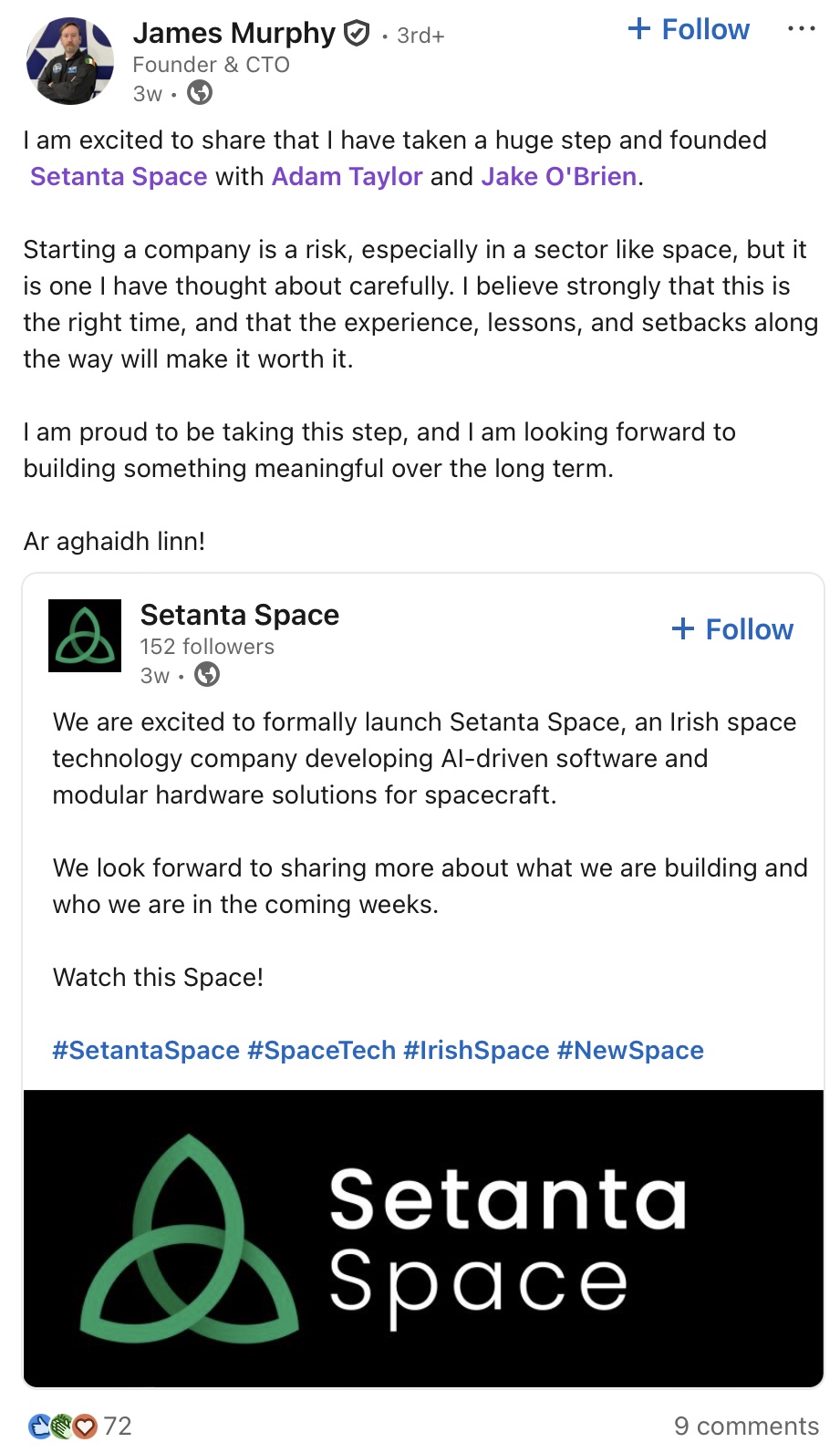Click the Setanta Space company logo icon
Image resolution: width=840 pixels, height=1453 pixels.
point(85,636)
